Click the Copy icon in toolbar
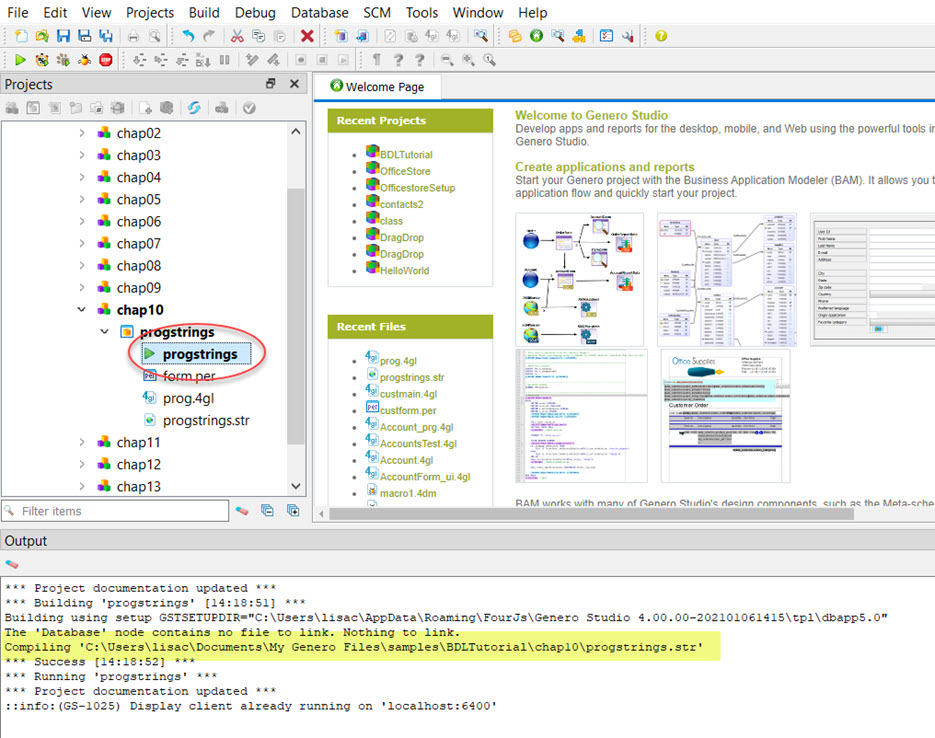935x738 pixels. pos(258,36)
